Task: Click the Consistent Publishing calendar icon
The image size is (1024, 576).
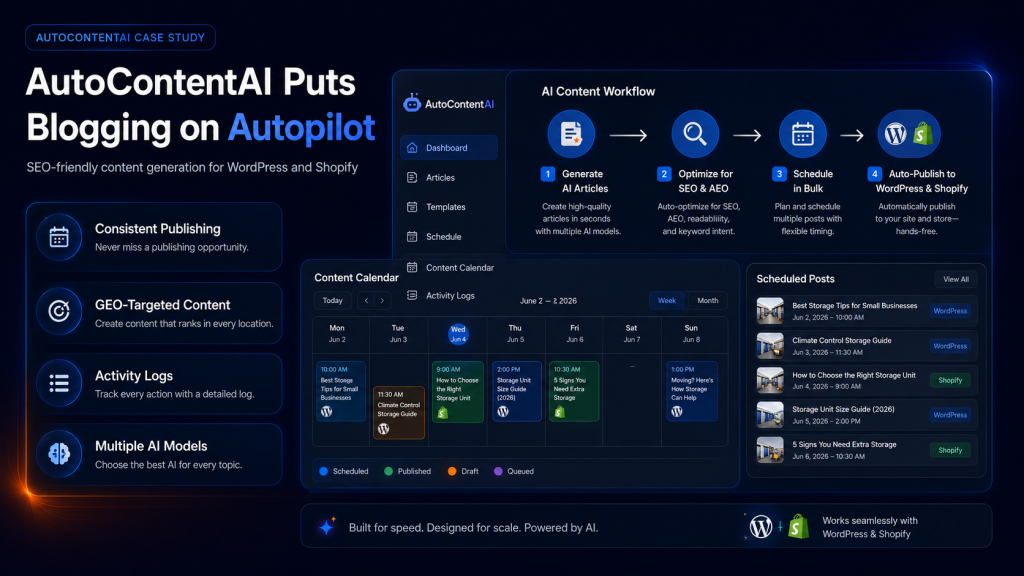Action: [59, 237]
